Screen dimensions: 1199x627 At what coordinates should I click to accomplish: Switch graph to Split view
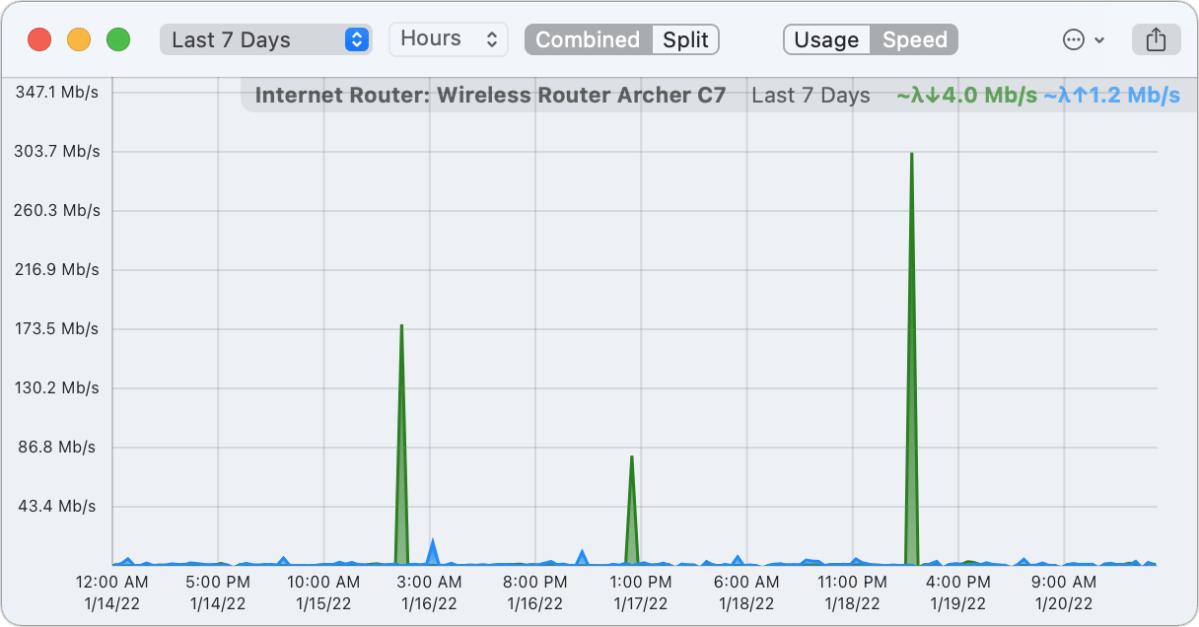(x=685, y=40)
